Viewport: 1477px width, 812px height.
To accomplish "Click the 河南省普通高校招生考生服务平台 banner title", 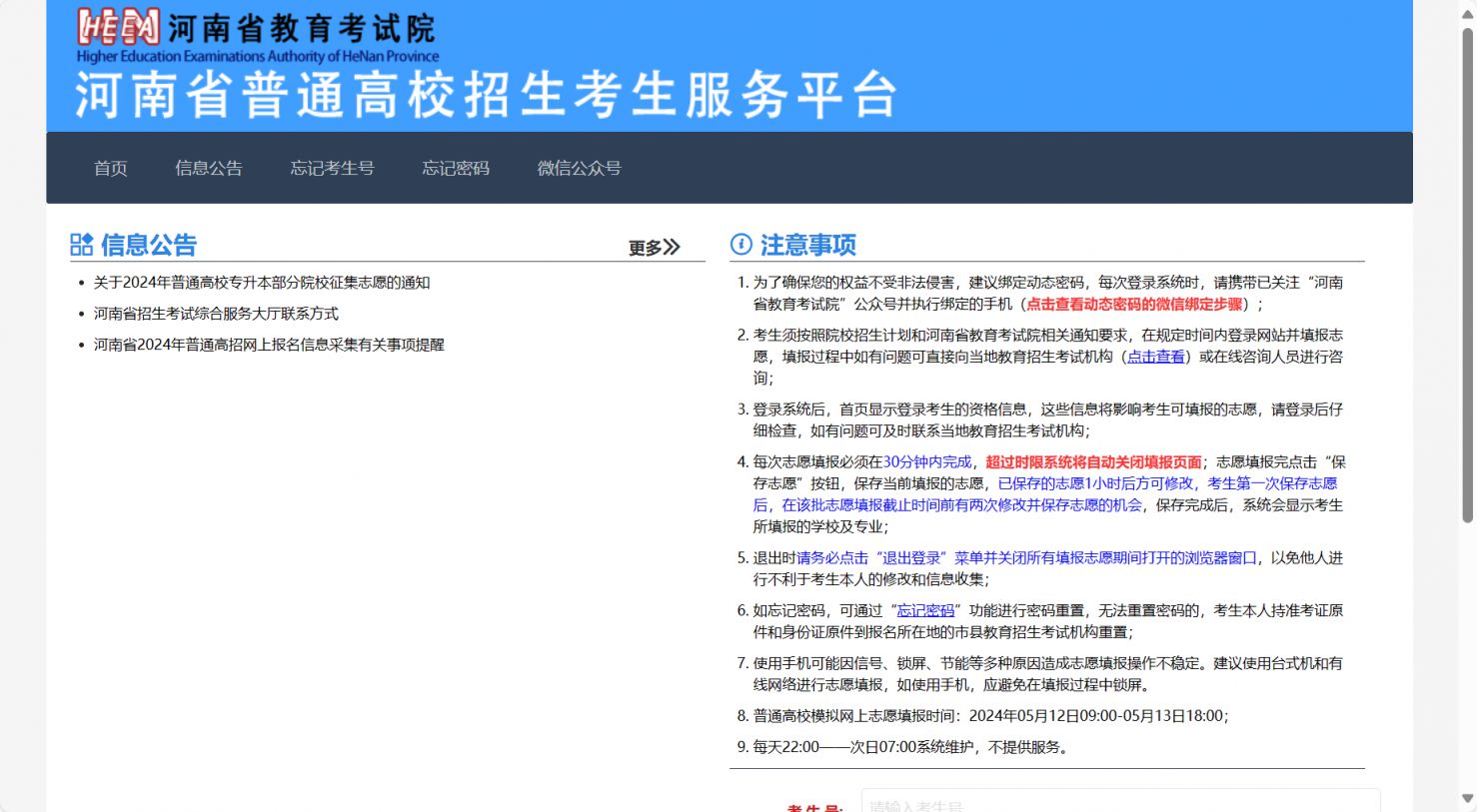I will click(486, 96).
